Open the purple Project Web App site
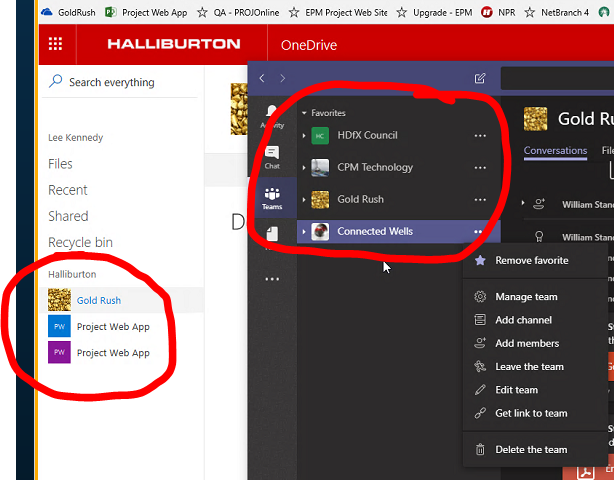The width and height of the screenshot is (614, 480). coord(113,353)
